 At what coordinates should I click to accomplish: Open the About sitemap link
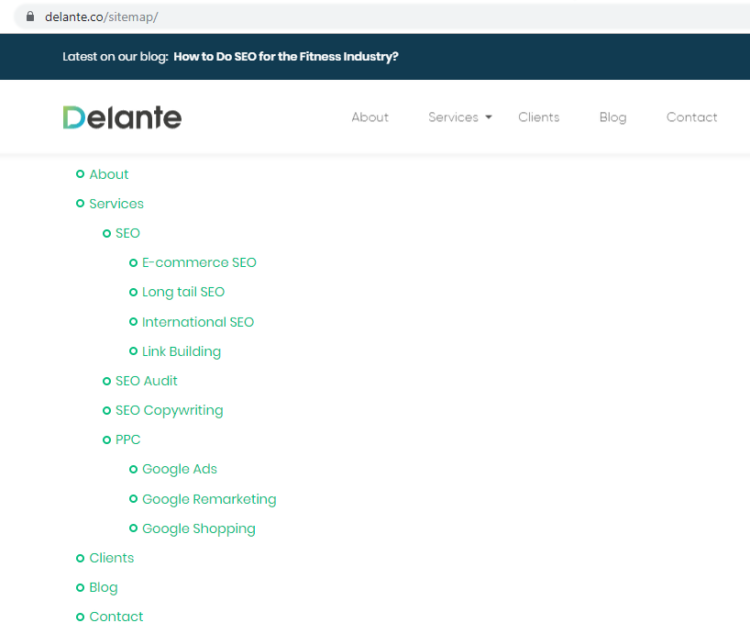point(109,174)
